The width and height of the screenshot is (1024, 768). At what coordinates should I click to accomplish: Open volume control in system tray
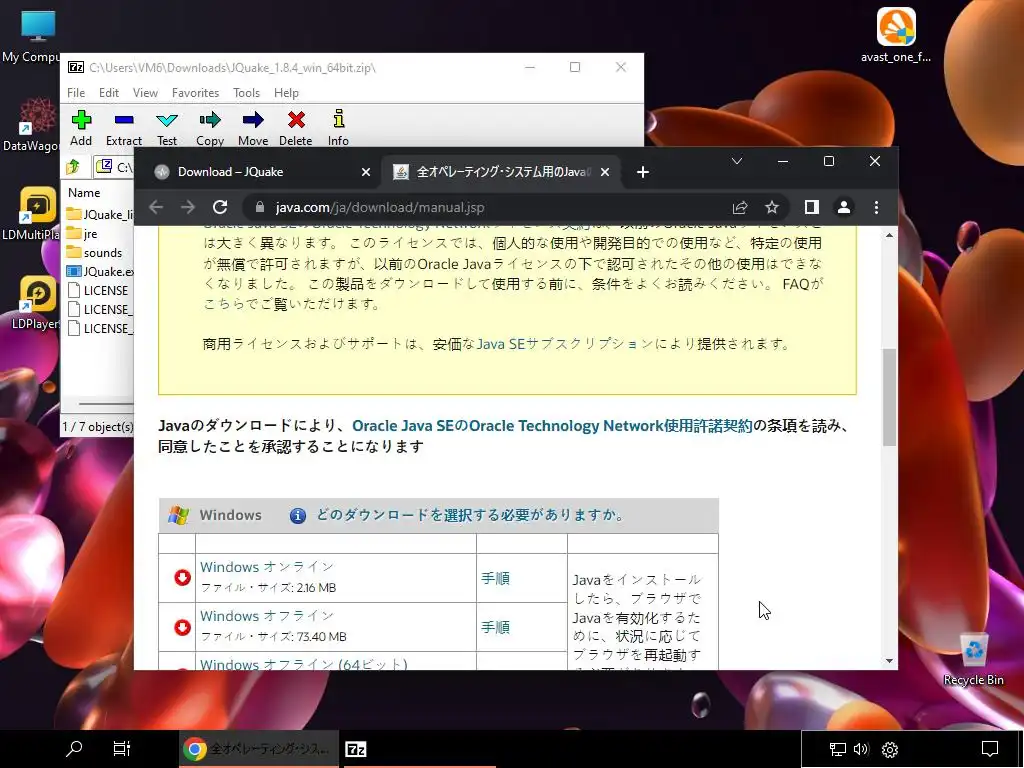pyautogui.click(x=861, y=749)
